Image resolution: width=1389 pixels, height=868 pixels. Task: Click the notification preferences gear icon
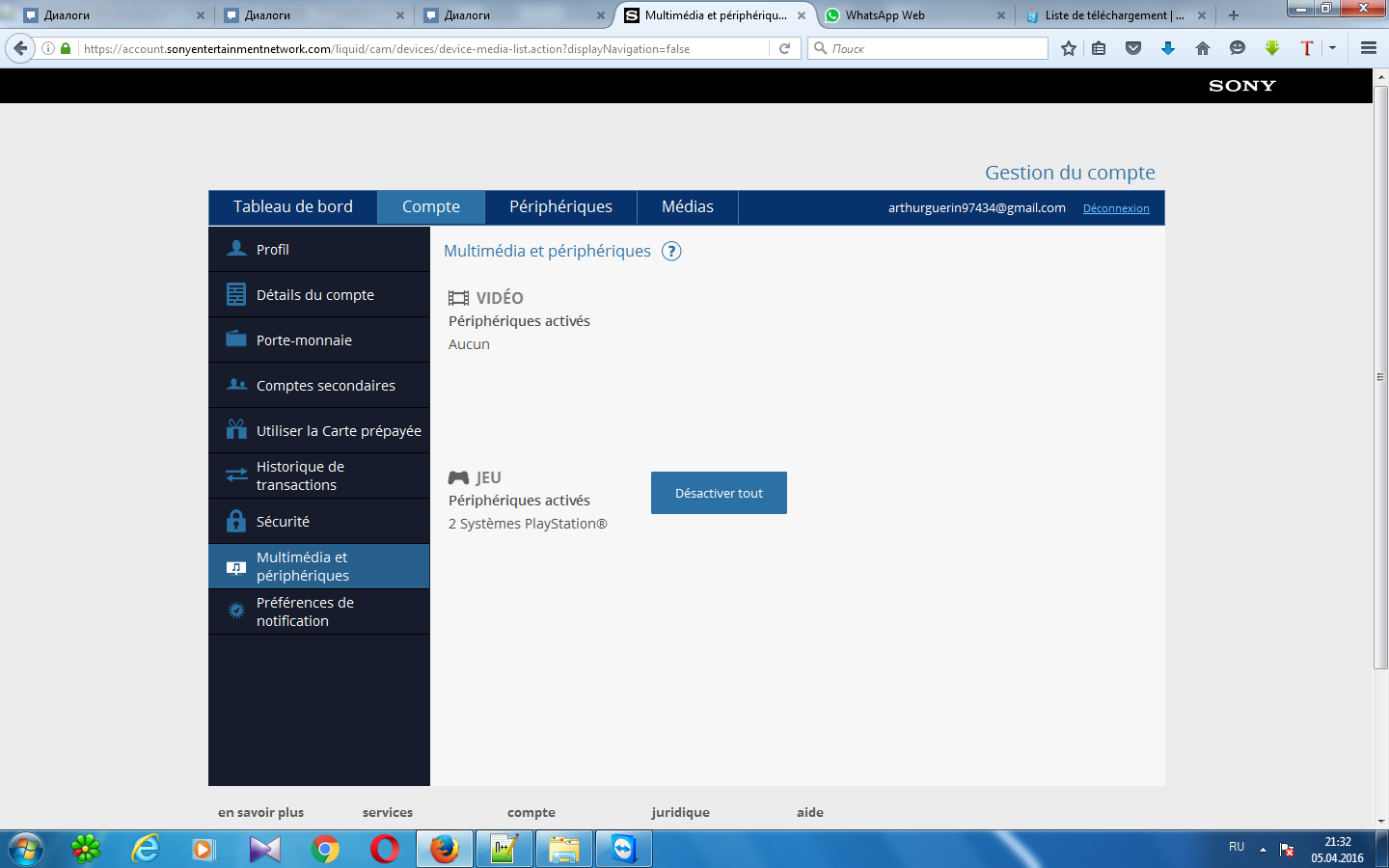236,610
